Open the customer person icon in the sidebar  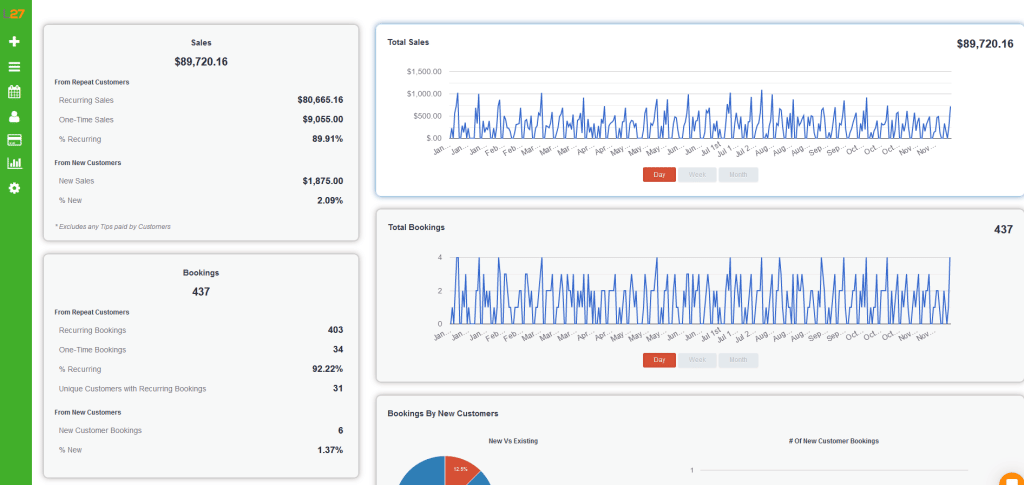[x=14, y=117]
